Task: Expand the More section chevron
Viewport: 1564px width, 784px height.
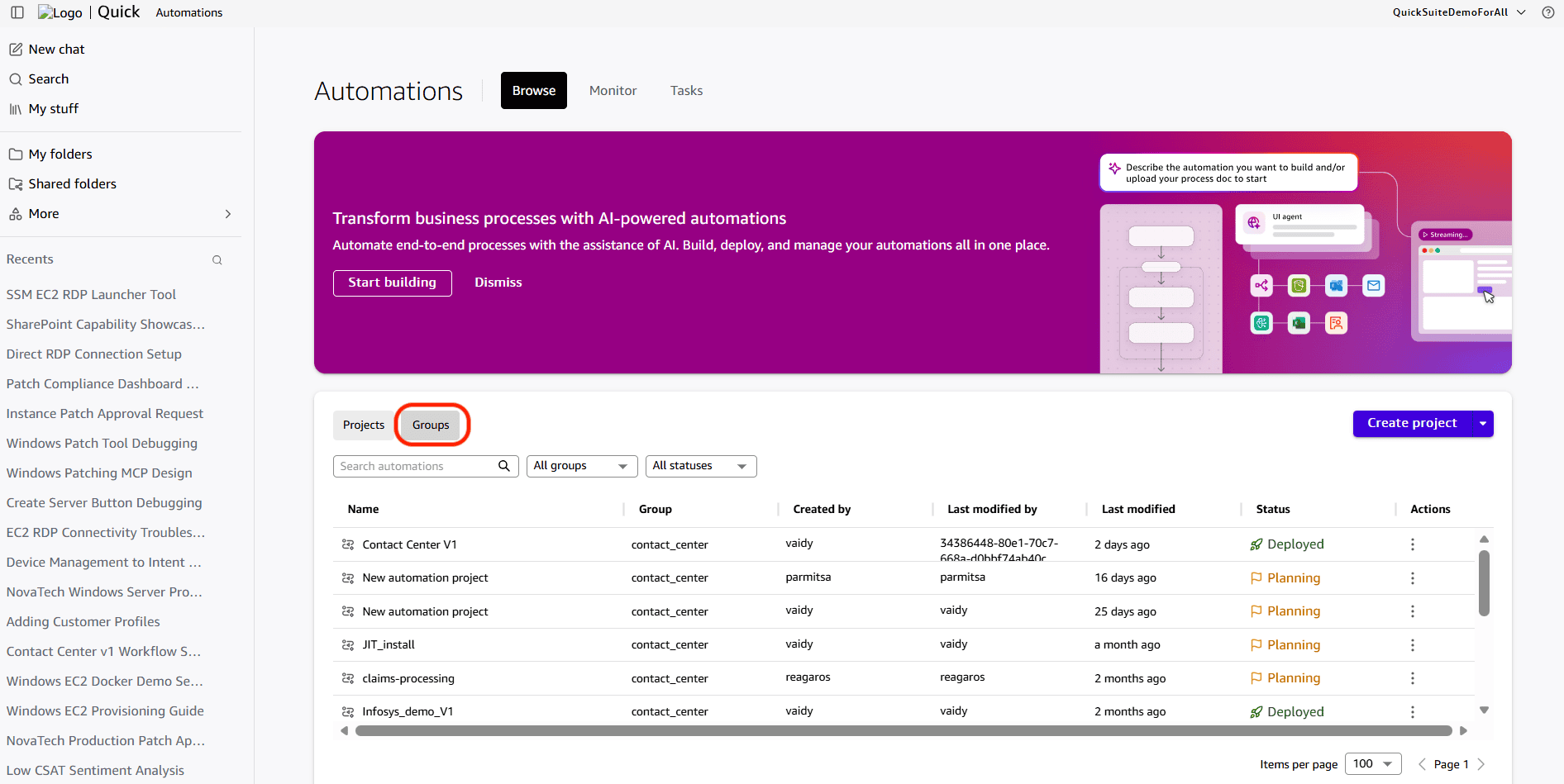Action: (x=228, y=214)
